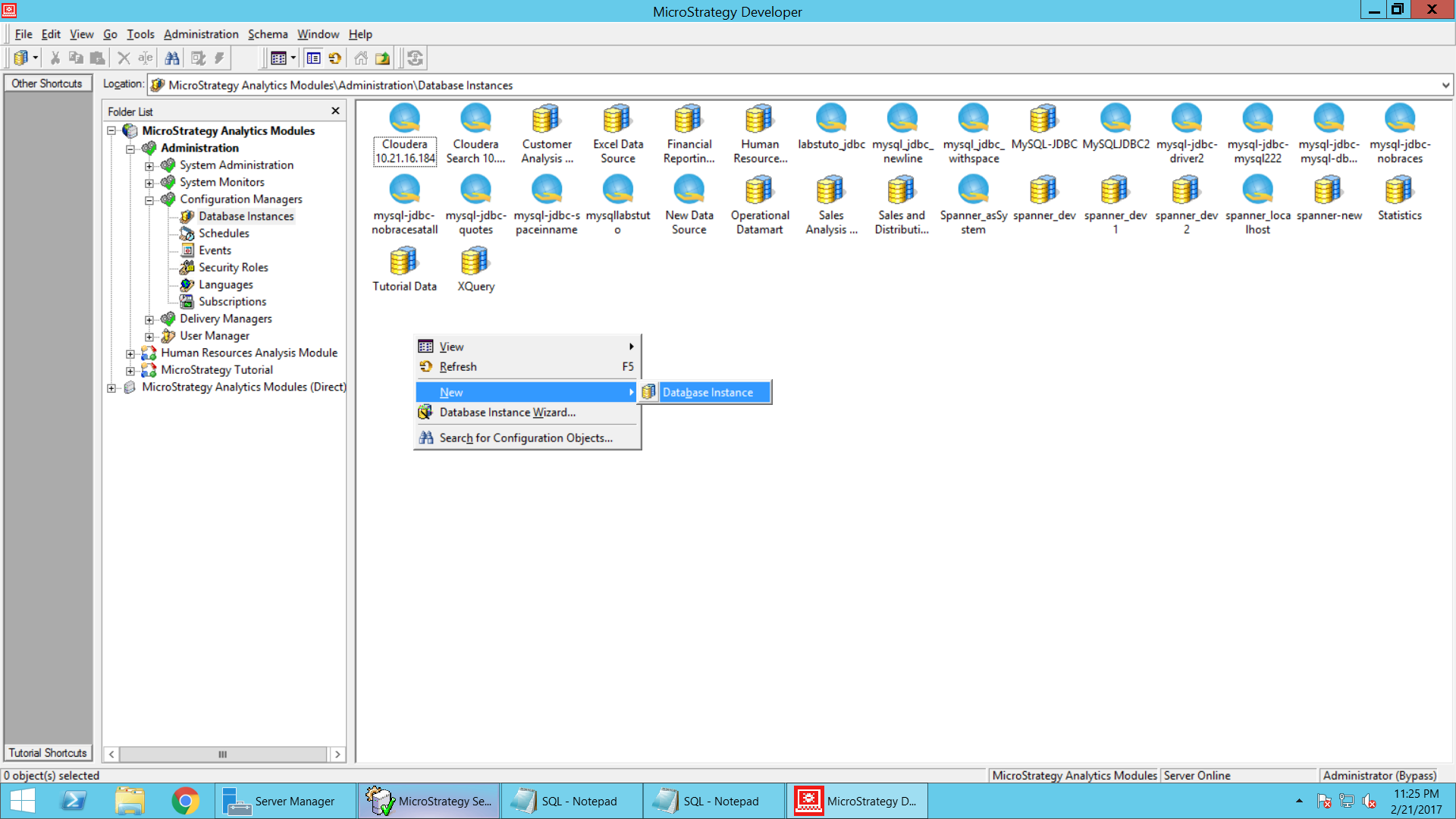Toggle the folder list pane view icon
Screen dimensions: 1456x819
[x=313, y=58]
